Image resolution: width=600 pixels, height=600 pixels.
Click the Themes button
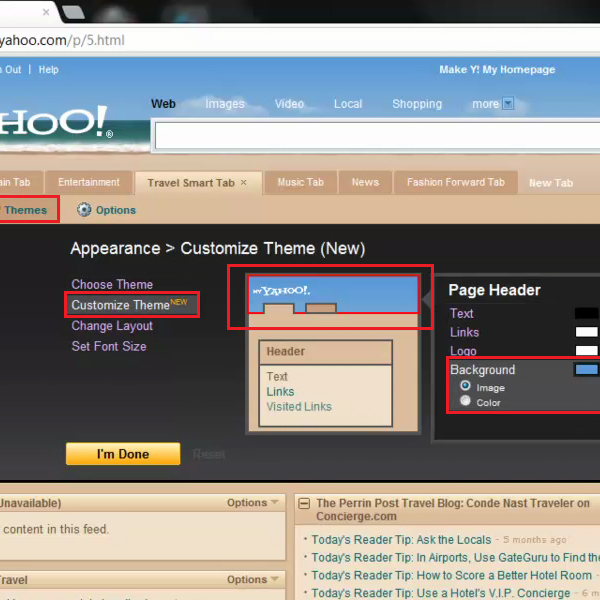25,210
